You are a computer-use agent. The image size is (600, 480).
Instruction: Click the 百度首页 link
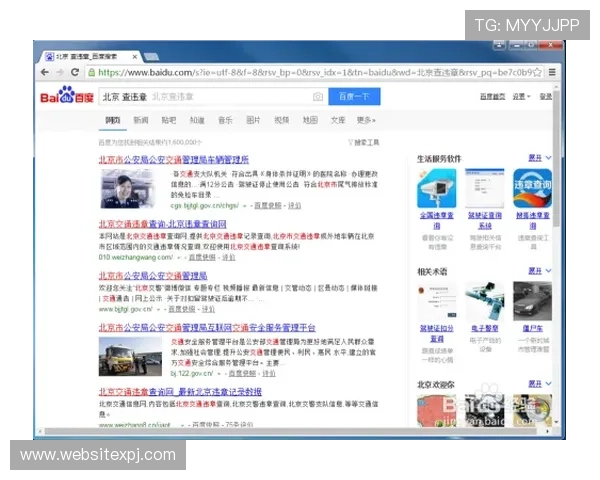coord(492,96)
